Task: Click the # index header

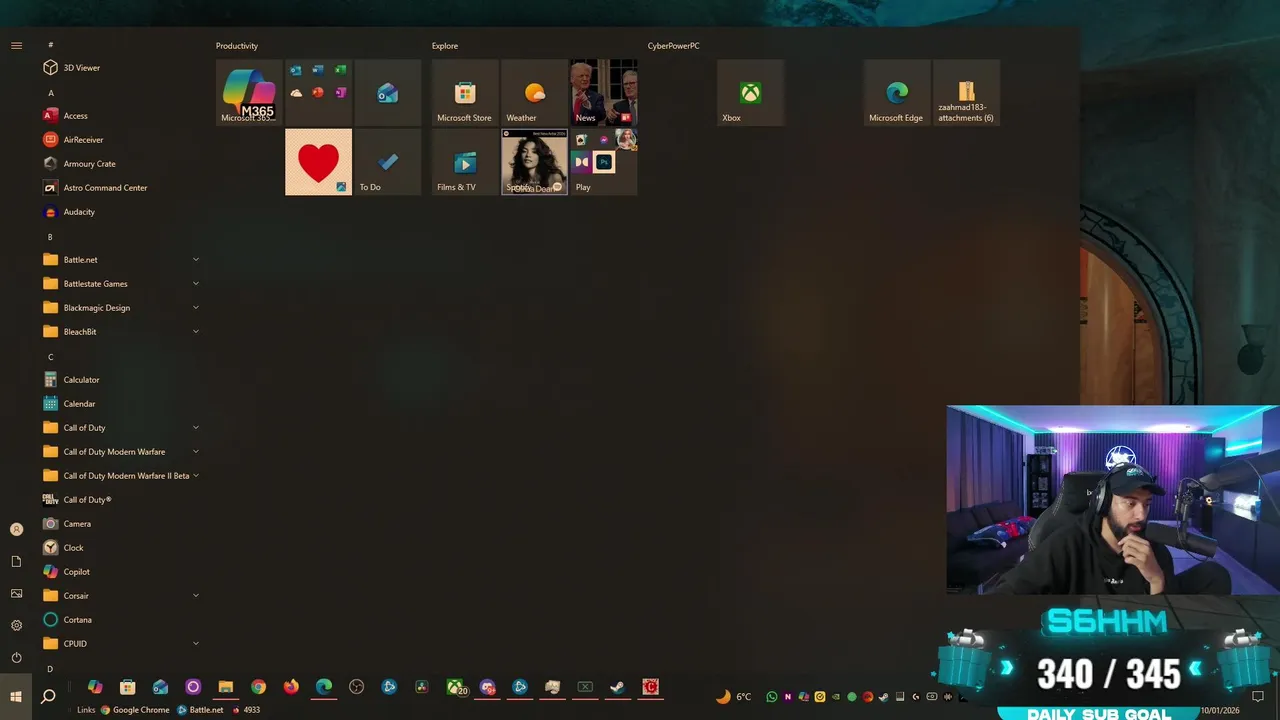Action: point(51,45)
